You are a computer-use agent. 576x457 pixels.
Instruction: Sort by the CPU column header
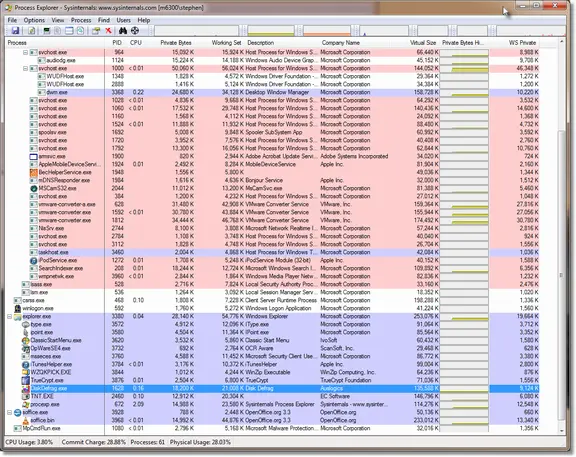pos(136,43)
